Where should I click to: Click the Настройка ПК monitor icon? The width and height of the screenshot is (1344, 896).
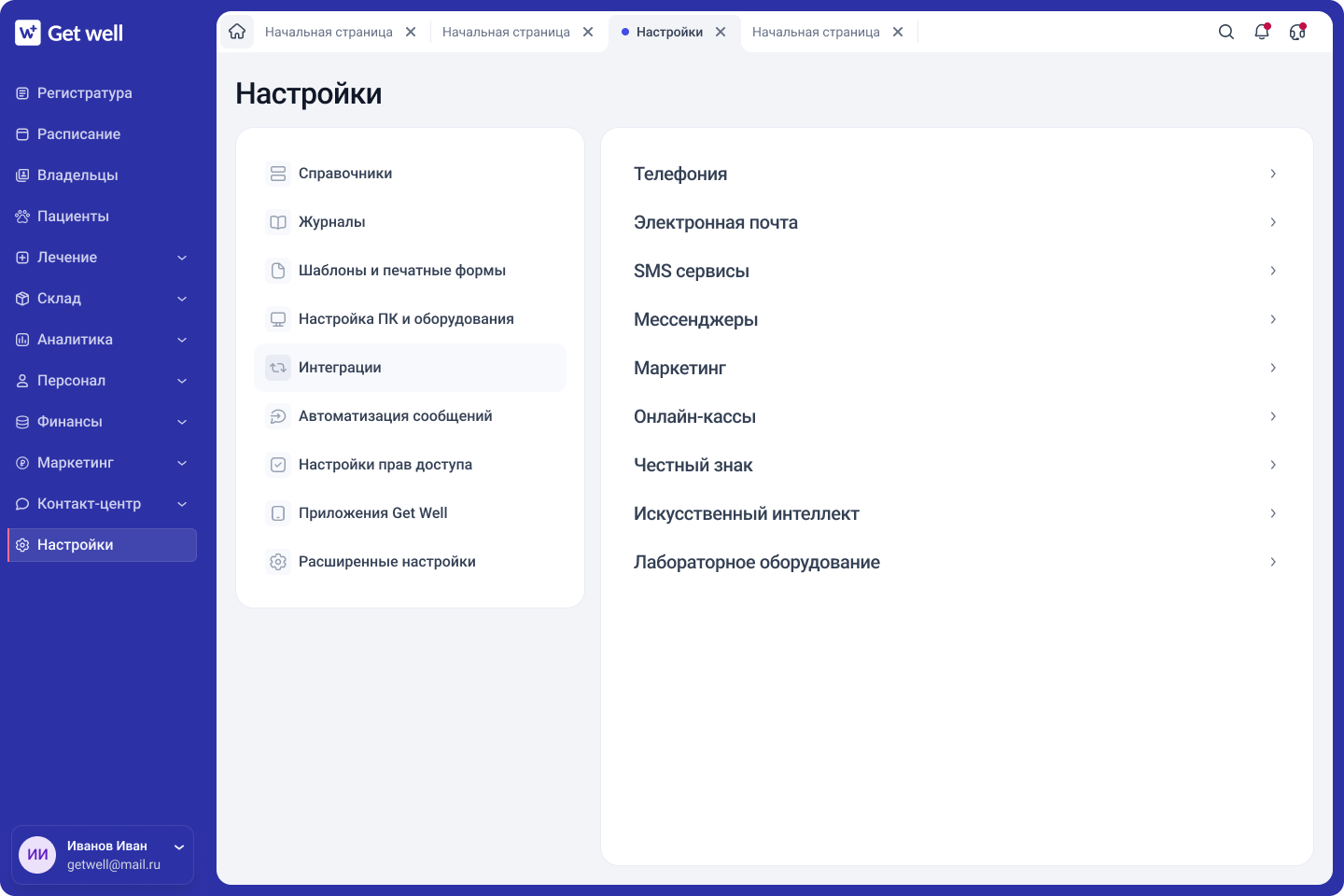[x=278, y=319]
